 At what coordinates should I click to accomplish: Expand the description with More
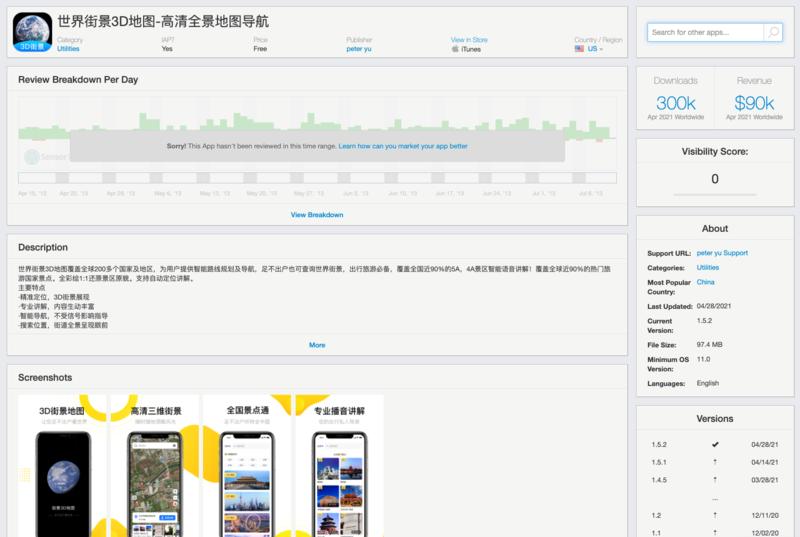(x=317, y=345)
